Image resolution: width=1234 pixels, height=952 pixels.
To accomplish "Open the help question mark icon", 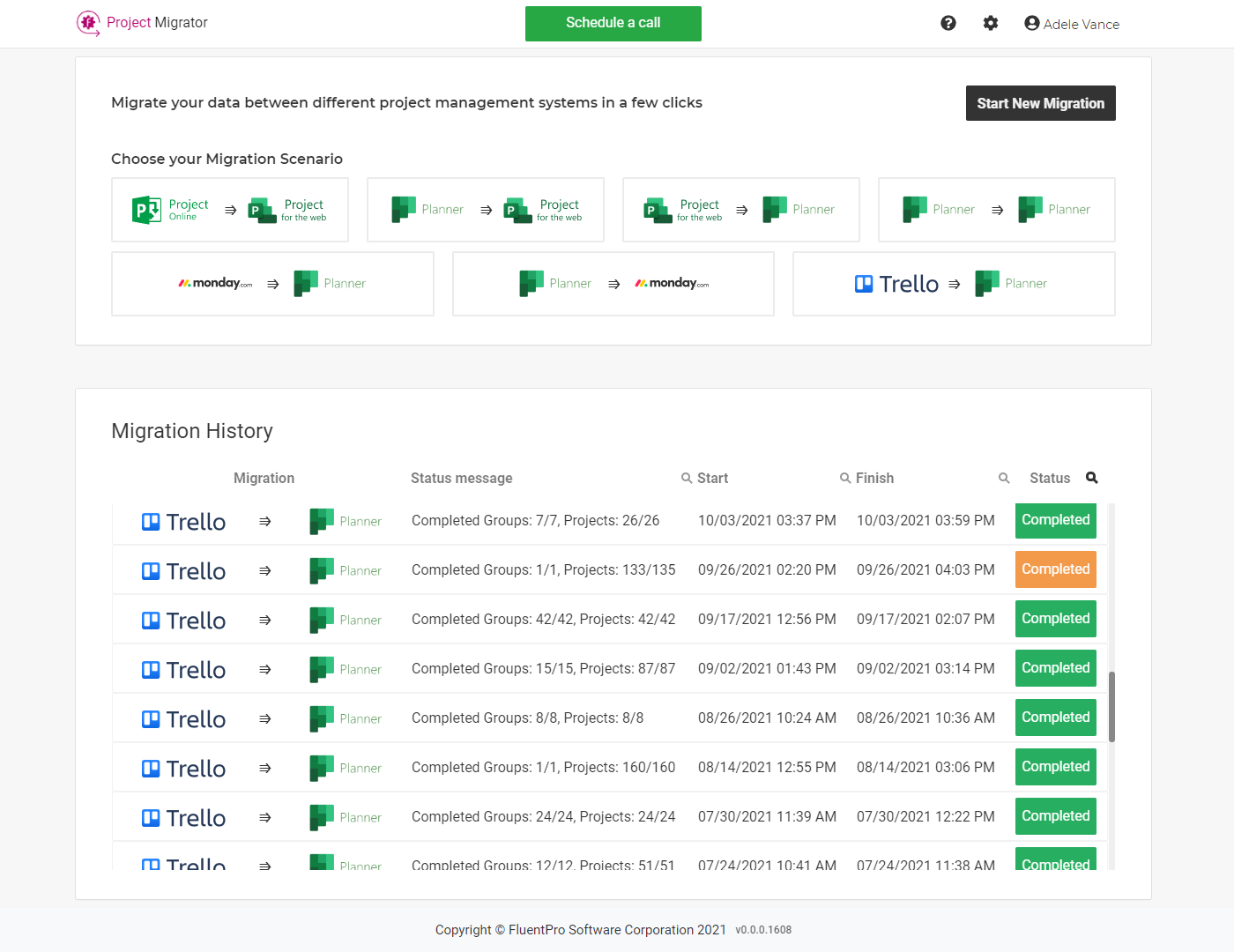I will 948,23.
